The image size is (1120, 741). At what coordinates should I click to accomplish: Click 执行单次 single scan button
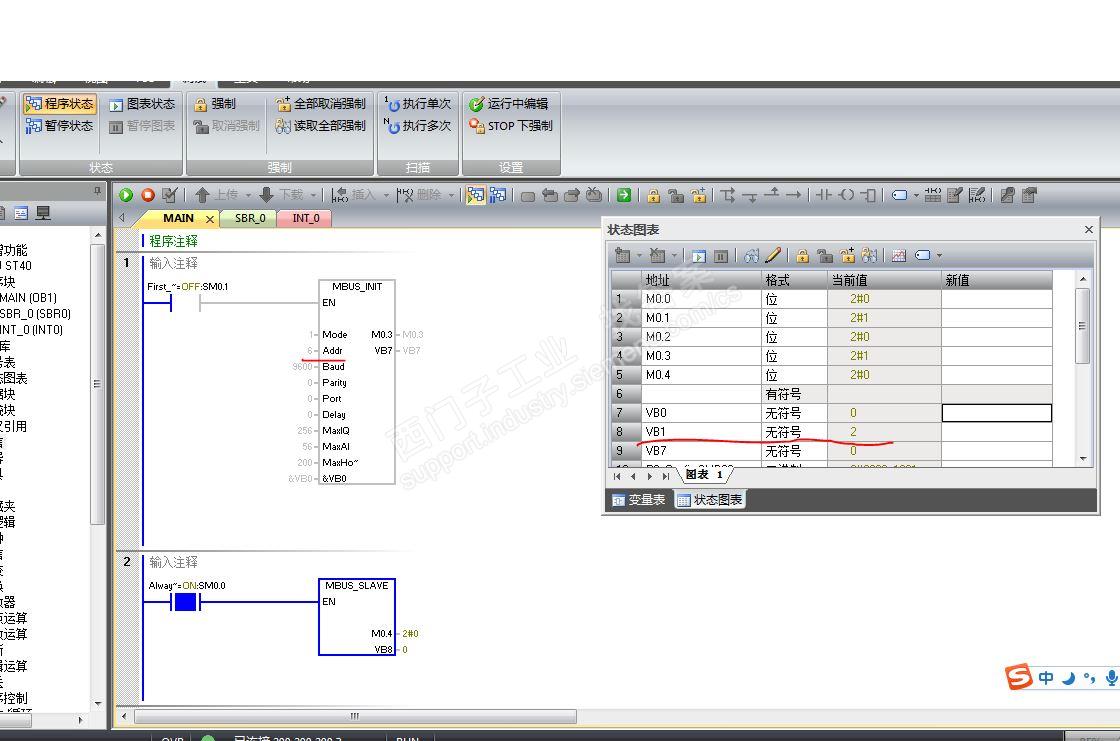tap(418, 104)
